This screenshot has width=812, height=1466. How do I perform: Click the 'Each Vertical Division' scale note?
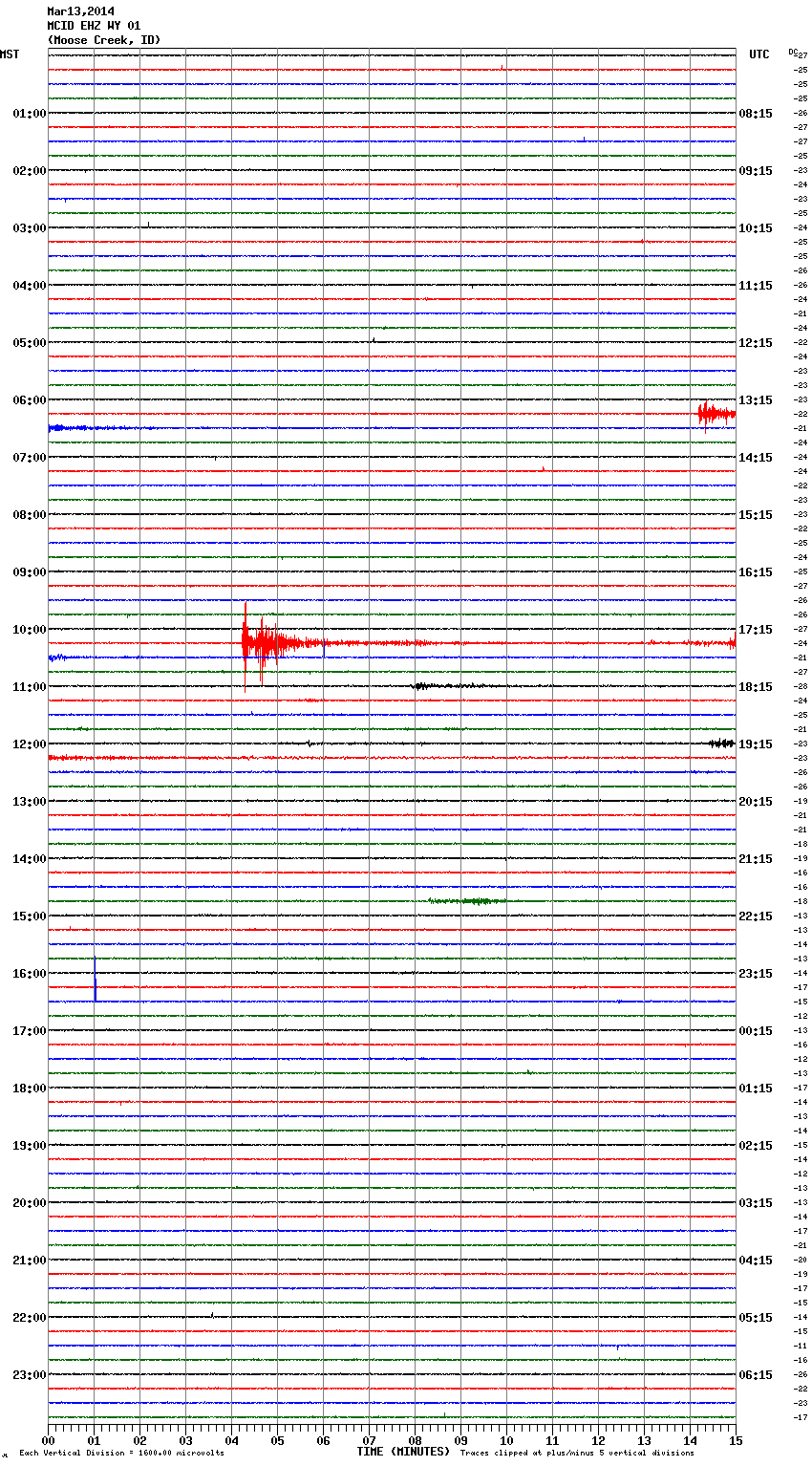(121, 1454)
